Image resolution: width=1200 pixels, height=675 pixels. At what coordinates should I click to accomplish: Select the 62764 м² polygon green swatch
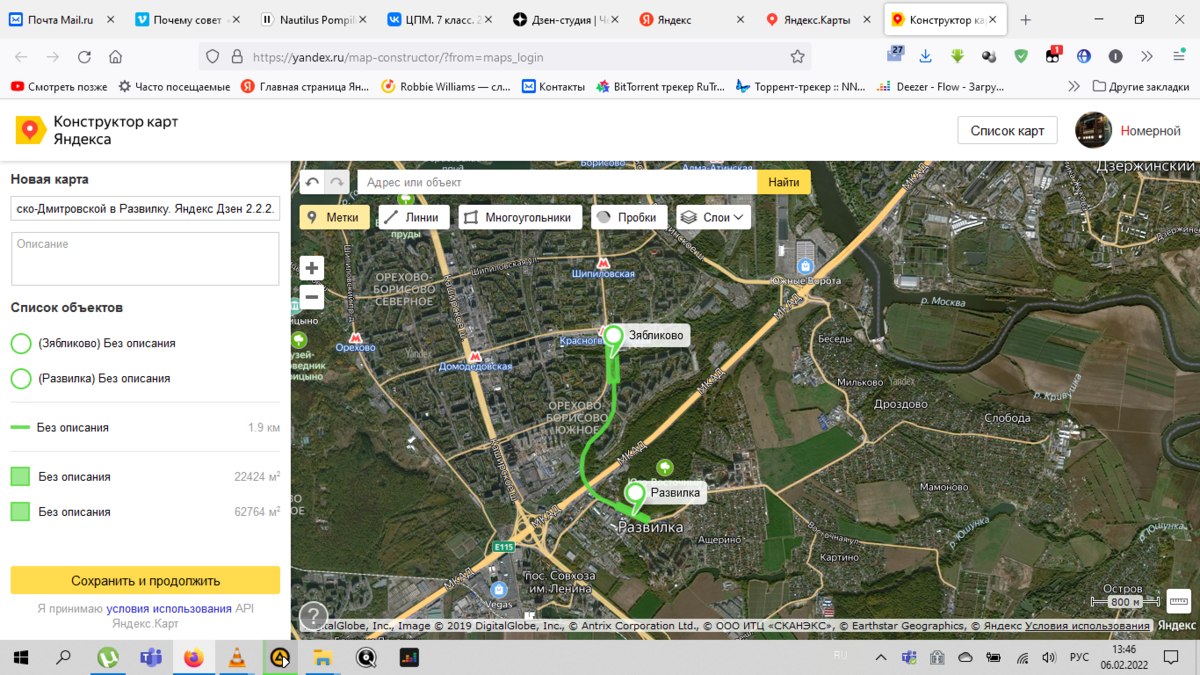click(20, 512)
